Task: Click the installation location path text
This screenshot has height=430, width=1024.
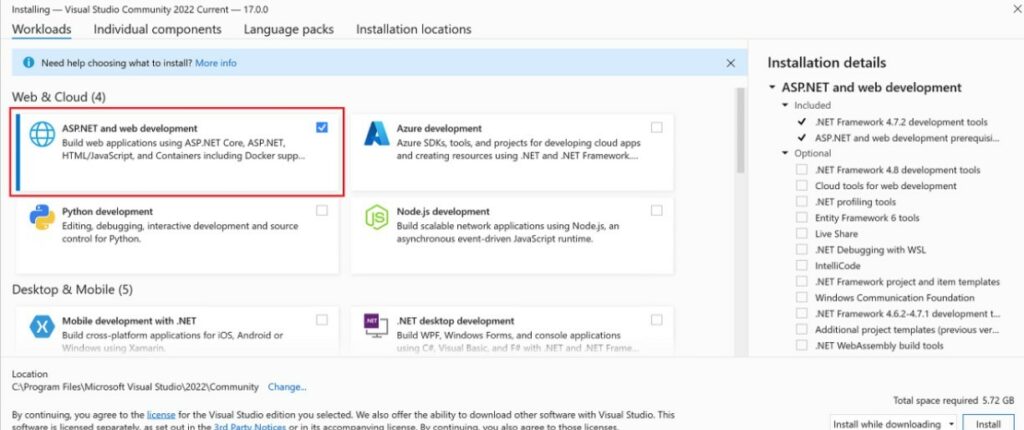Action: [x=135, y=387]
